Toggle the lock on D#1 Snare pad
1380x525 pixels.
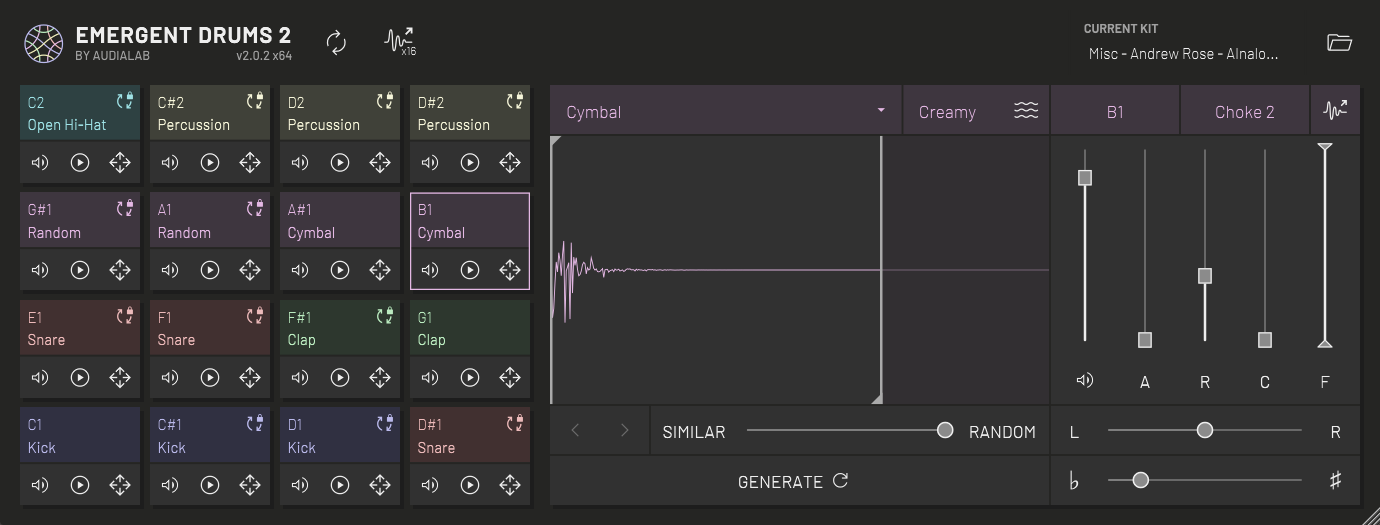point(515,423)
